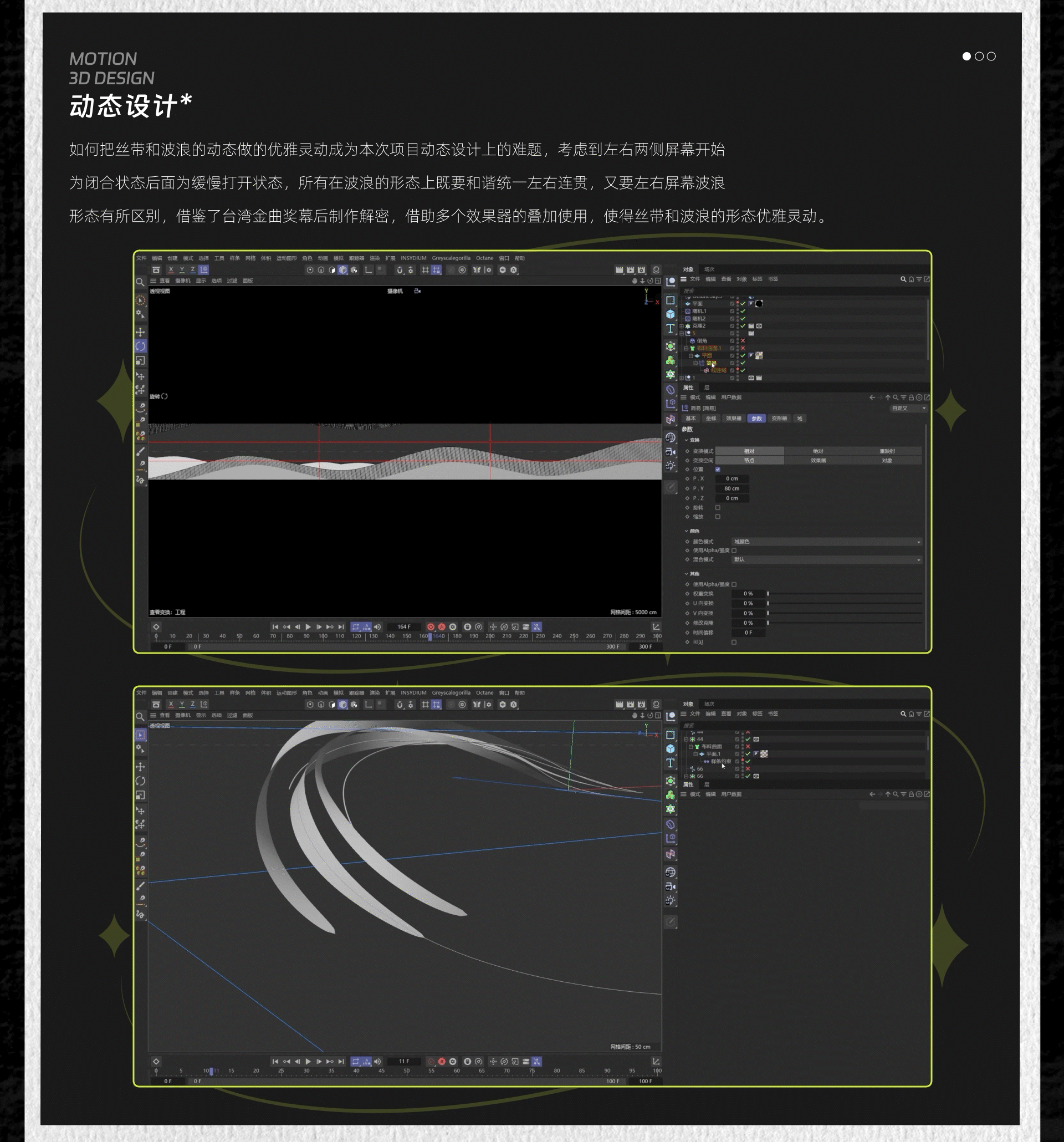Viewport: 1064px width, 1142px height.
Task: Open 摄像机 viewport menu in upper window
Action: click(x=182, y=281)
